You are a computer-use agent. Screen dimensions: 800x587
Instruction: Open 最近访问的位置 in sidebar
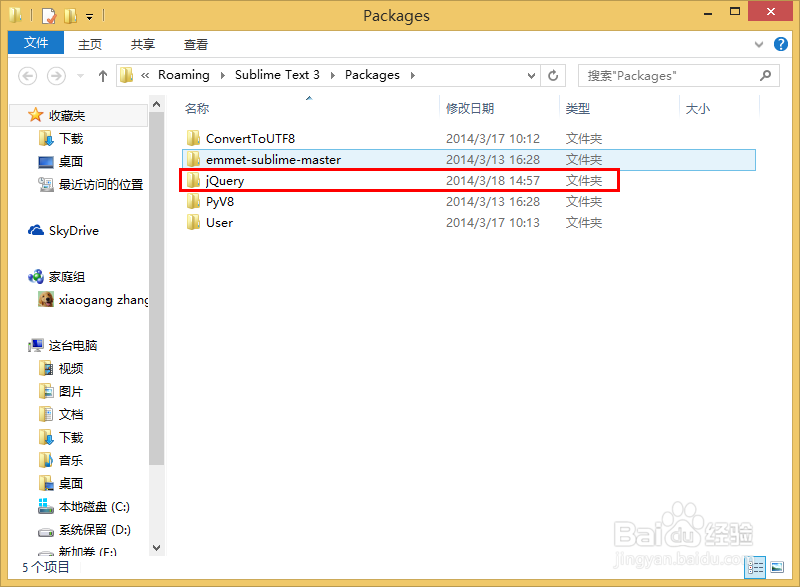91,185
